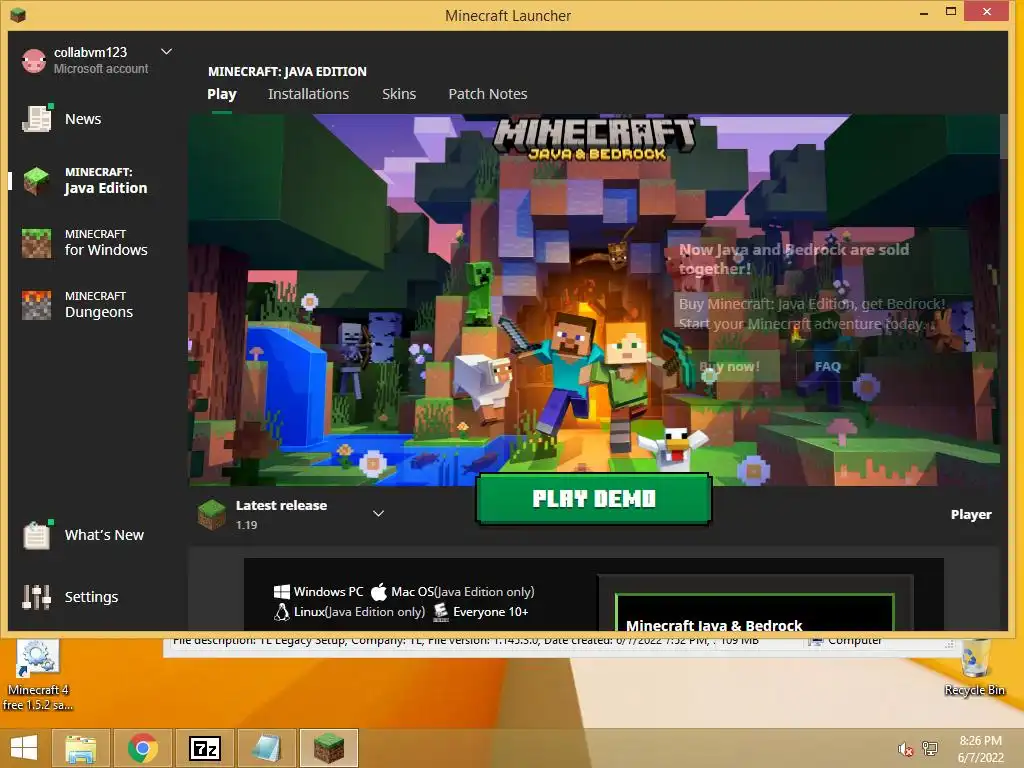Viewport: 1024px width, 768px height.
Task: Open the News section icon
Action: [x=37, y=118]
